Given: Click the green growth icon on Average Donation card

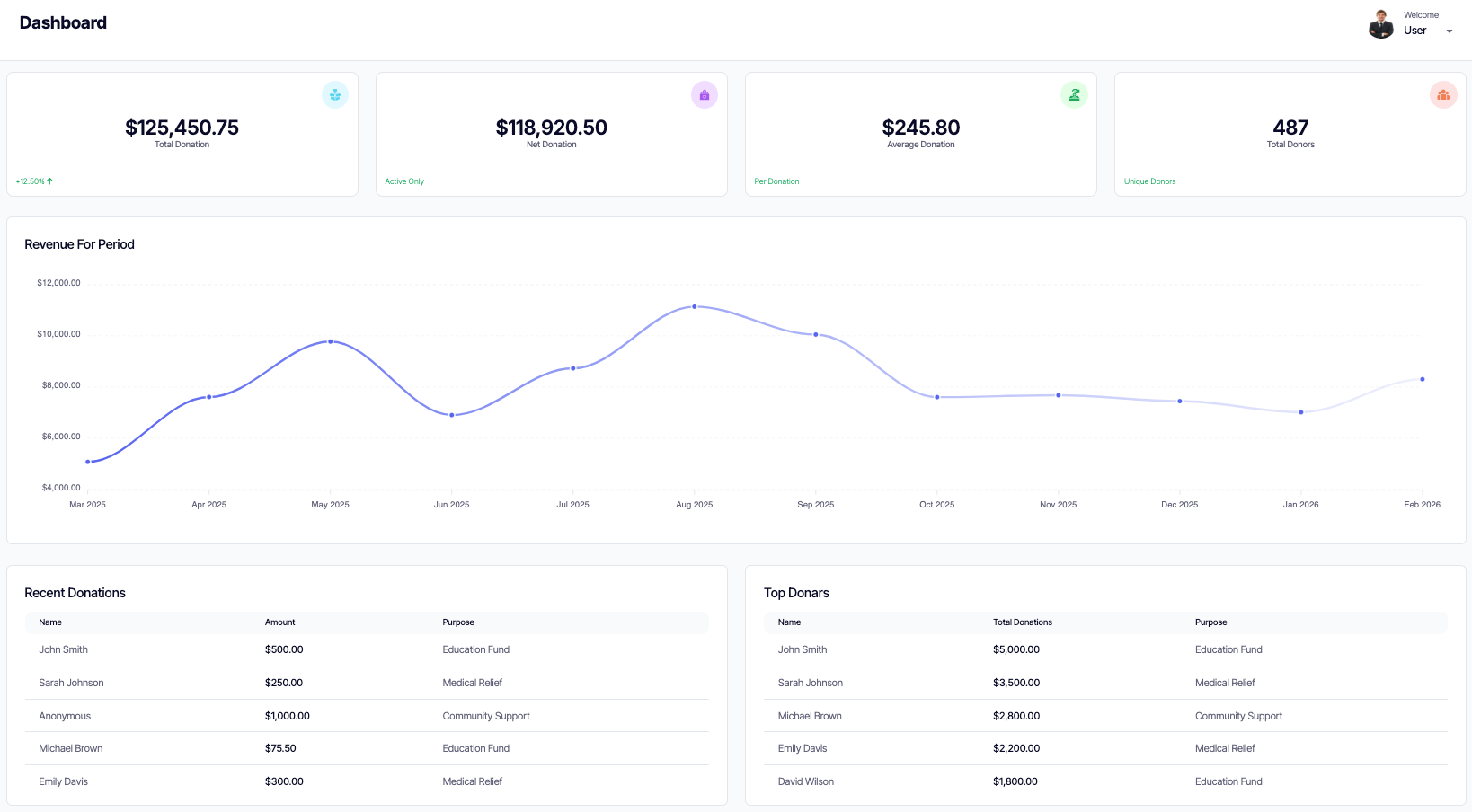Looking at the screenshot, I should click(x=1074, y=94).
